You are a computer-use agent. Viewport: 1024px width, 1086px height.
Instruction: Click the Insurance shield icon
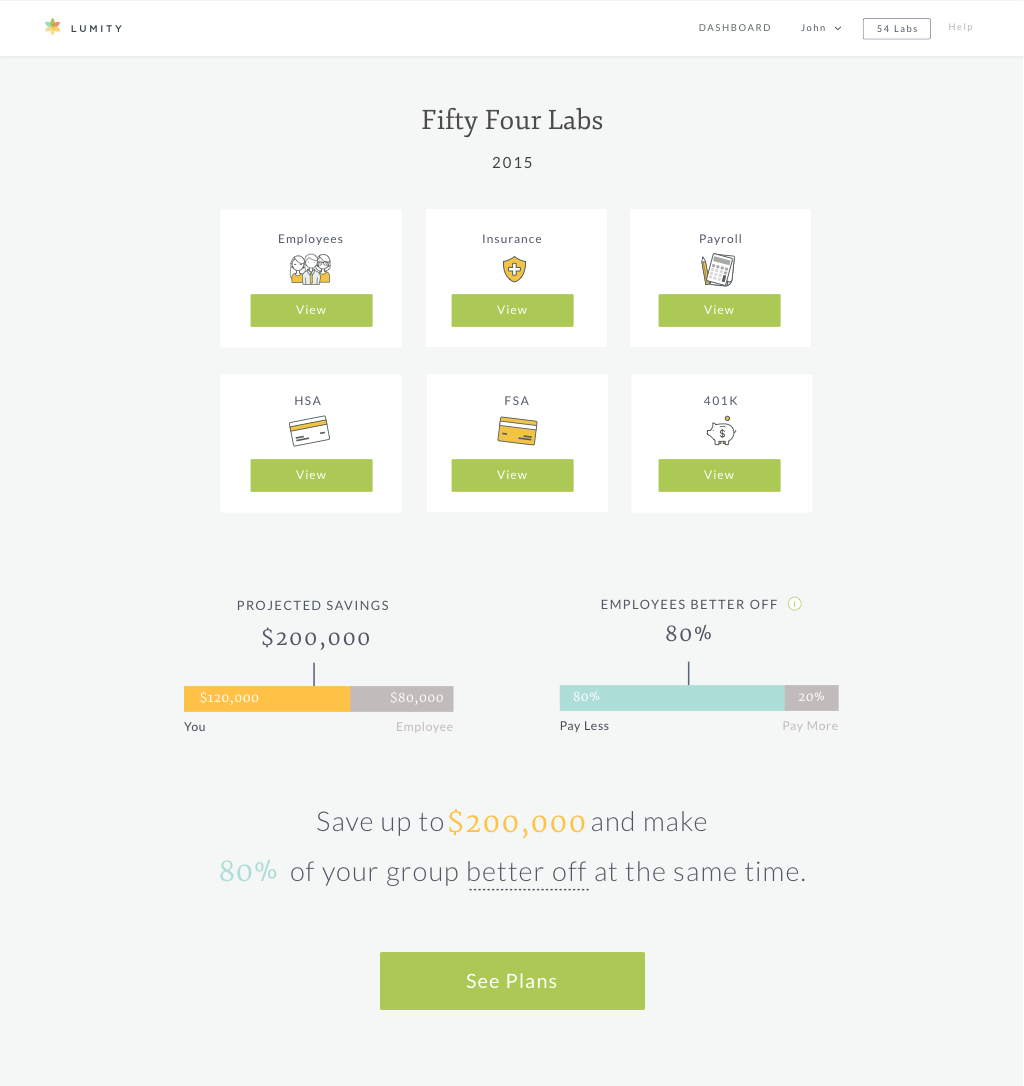point(514,269)
